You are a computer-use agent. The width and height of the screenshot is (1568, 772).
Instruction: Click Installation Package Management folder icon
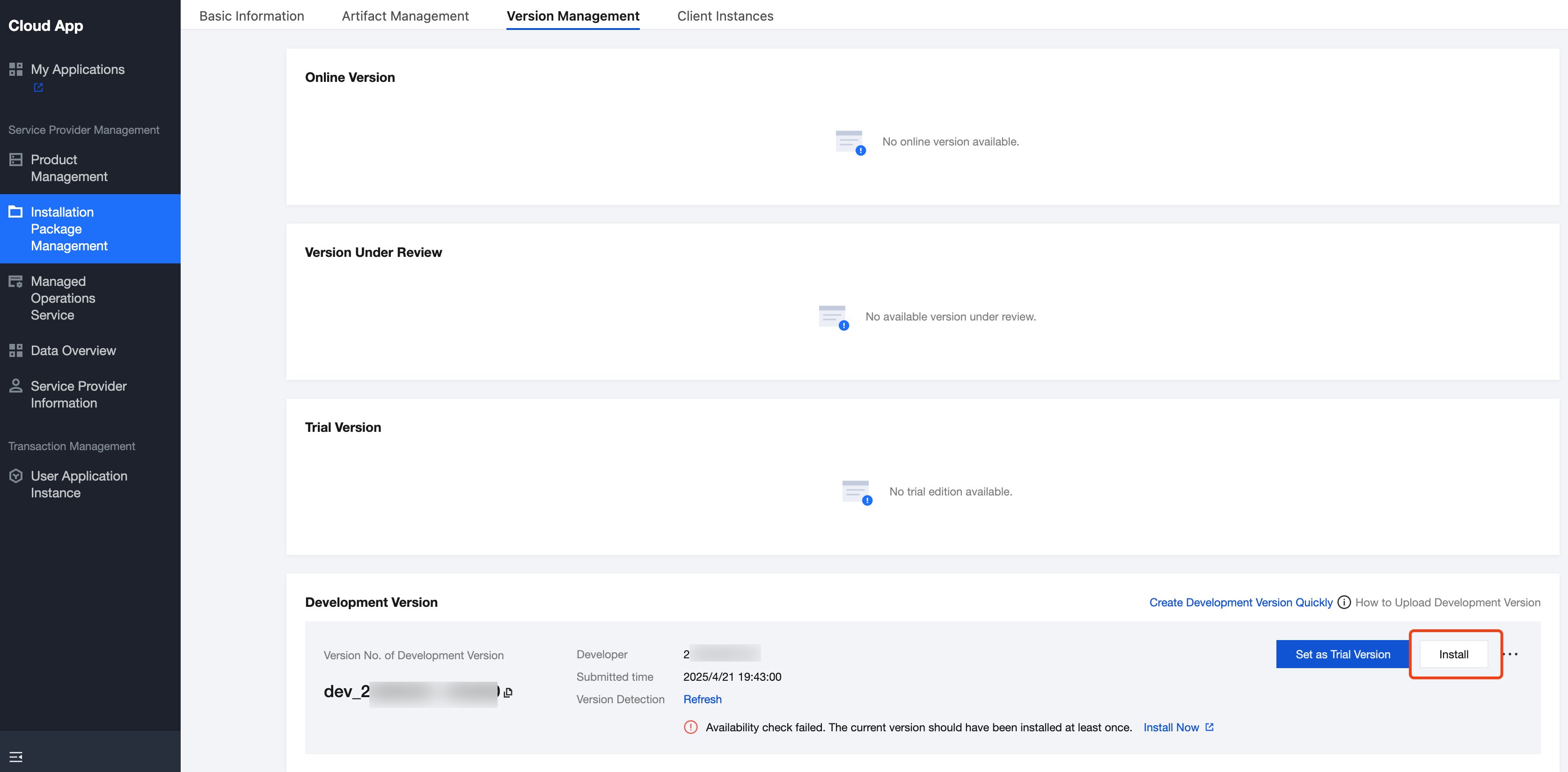(x=16, y=211)
